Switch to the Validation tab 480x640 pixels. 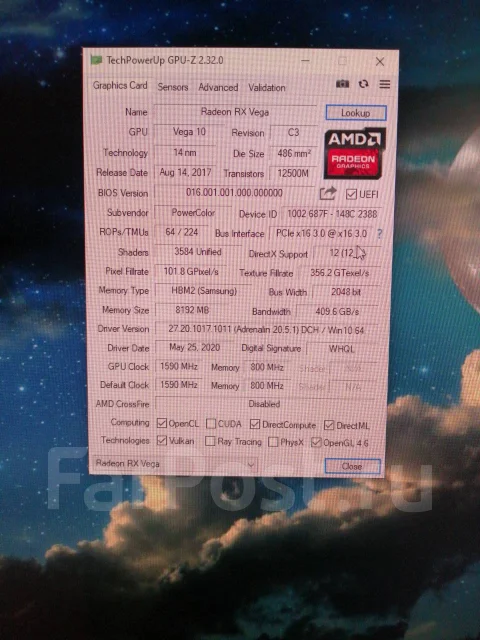pos(267,88)
